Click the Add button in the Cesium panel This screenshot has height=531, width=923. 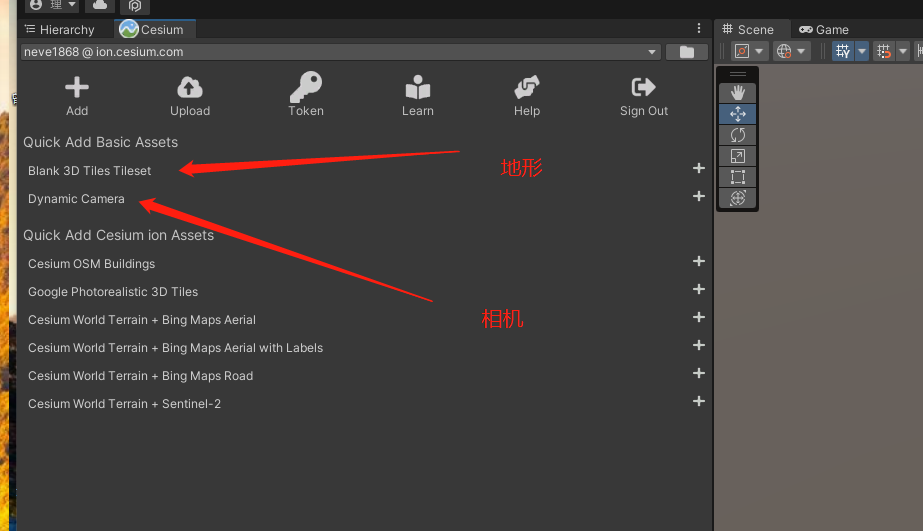point(77,97)
